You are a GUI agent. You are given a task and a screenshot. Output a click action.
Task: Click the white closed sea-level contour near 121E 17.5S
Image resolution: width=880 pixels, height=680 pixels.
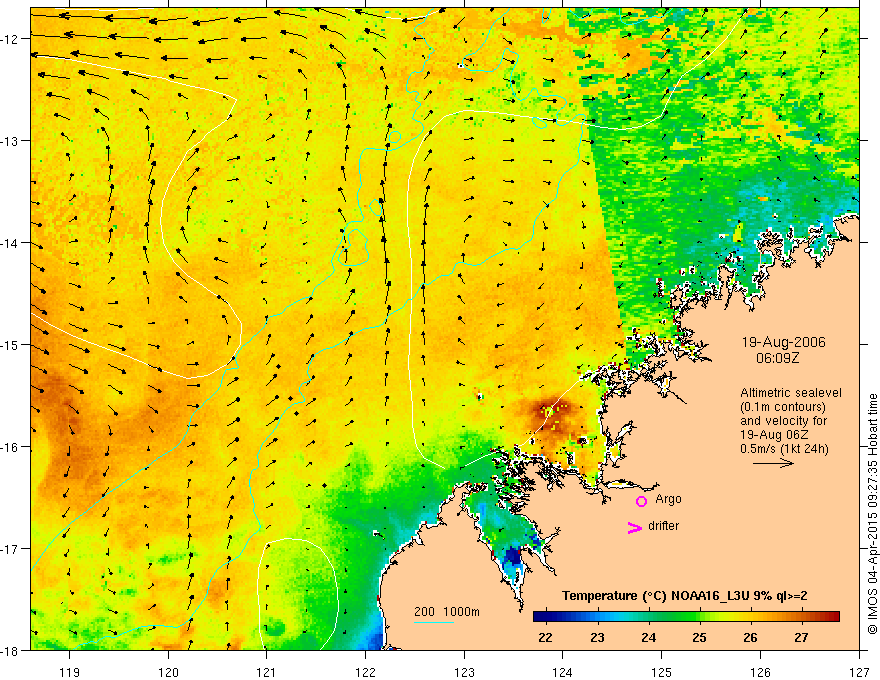tap(298, 594)
